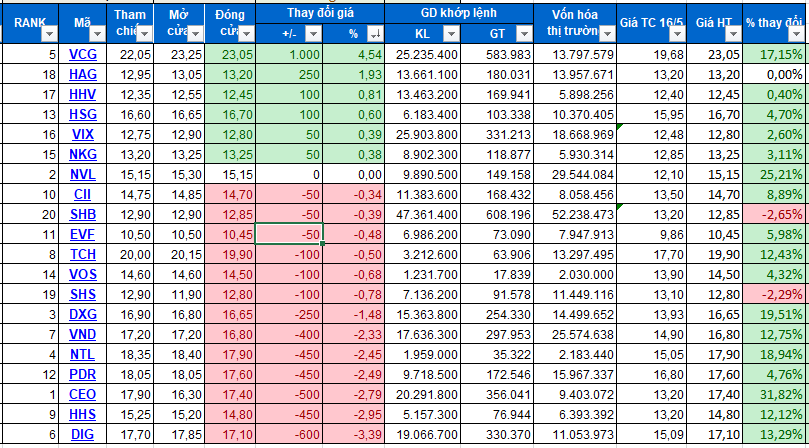Open the HAG stock link

coord(83,74)
